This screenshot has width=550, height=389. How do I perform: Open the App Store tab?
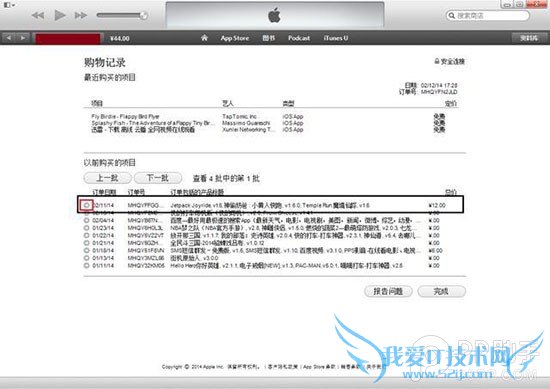[235, 38]
